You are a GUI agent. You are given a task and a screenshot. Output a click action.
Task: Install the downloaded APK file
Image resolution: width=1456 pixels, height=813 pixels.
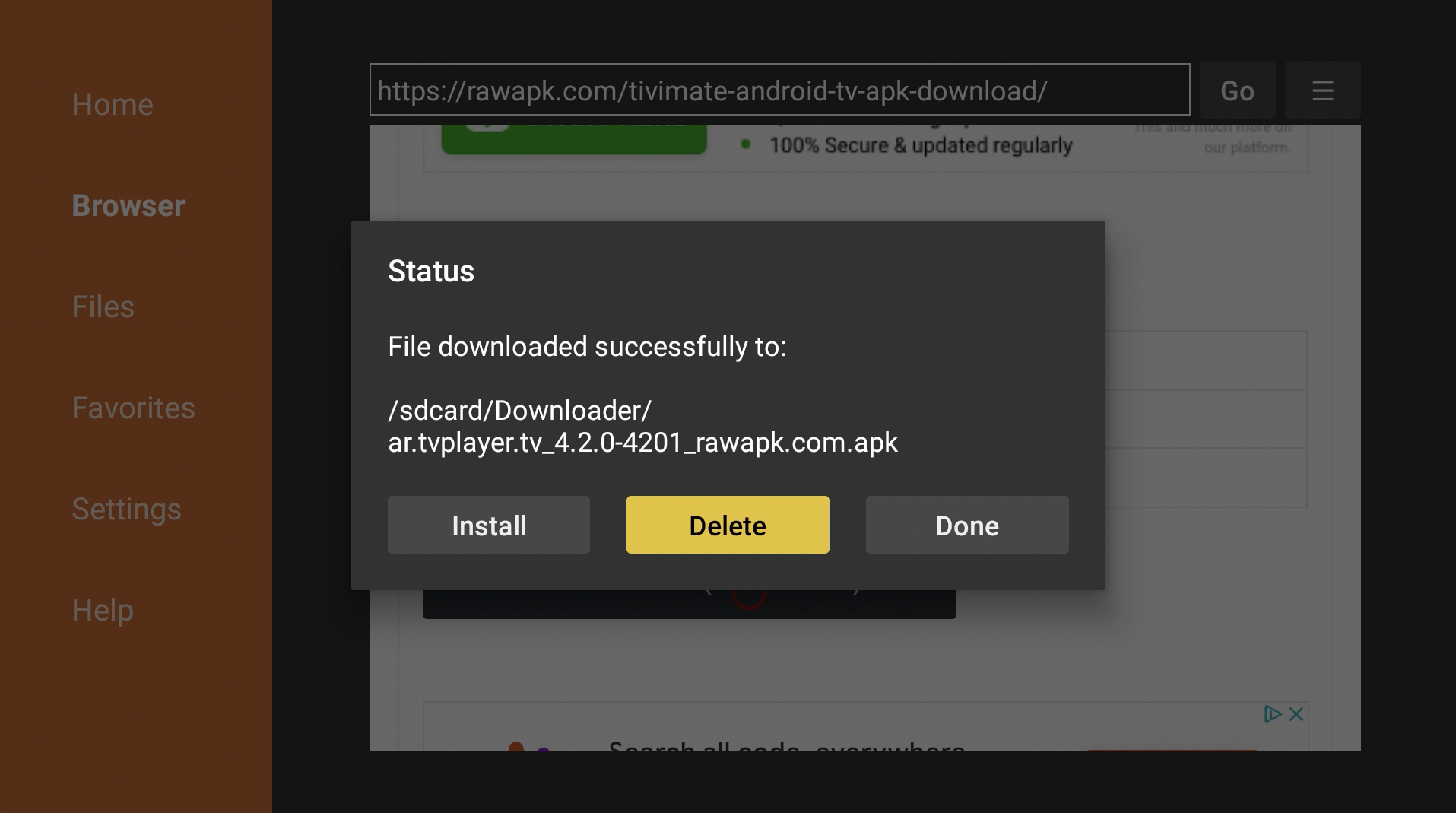pyautogui.click(x=489, y=525)
